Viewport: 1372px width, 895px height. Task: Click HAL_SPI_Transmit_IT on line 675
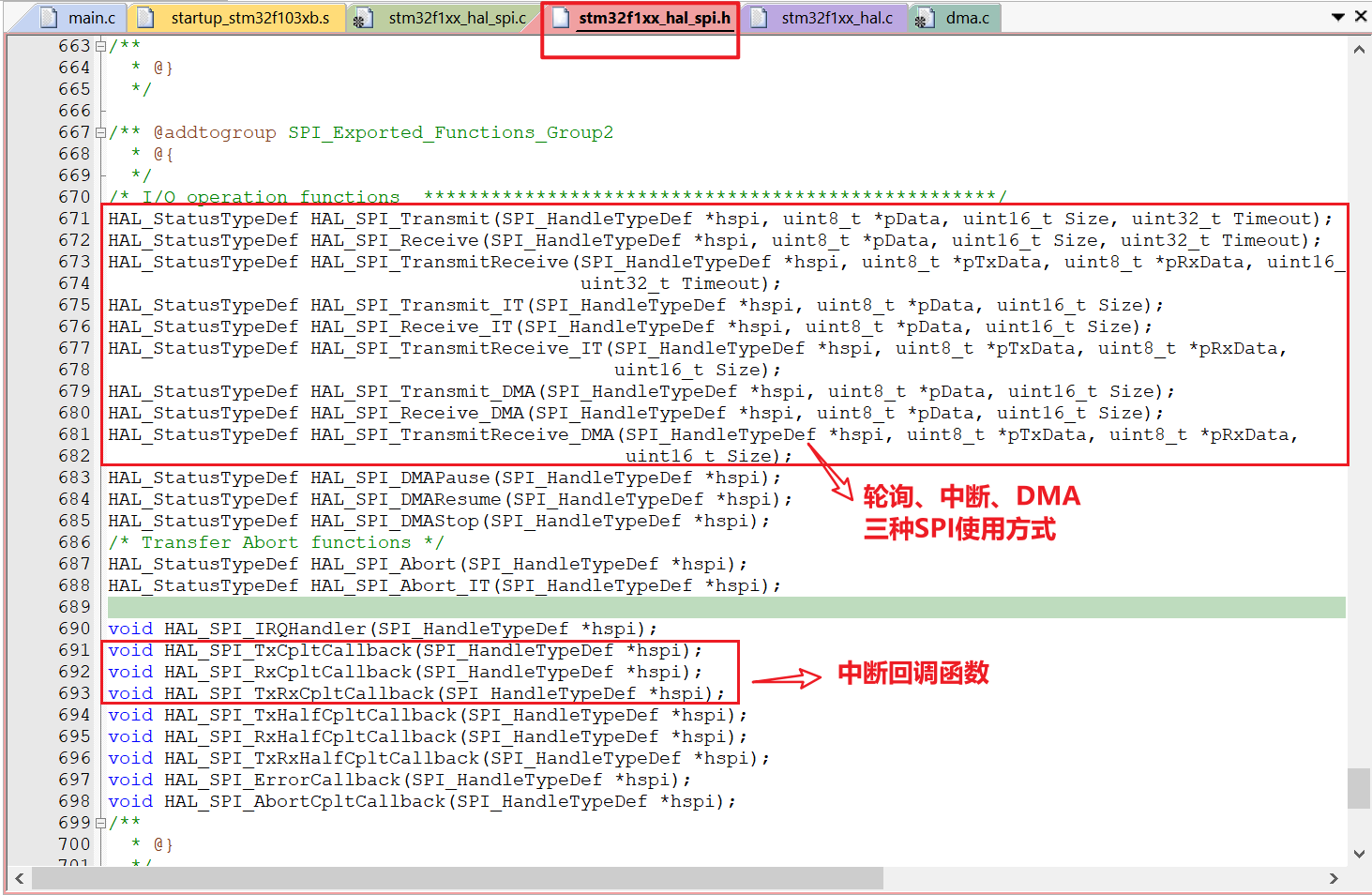click(x=417, y=305)
